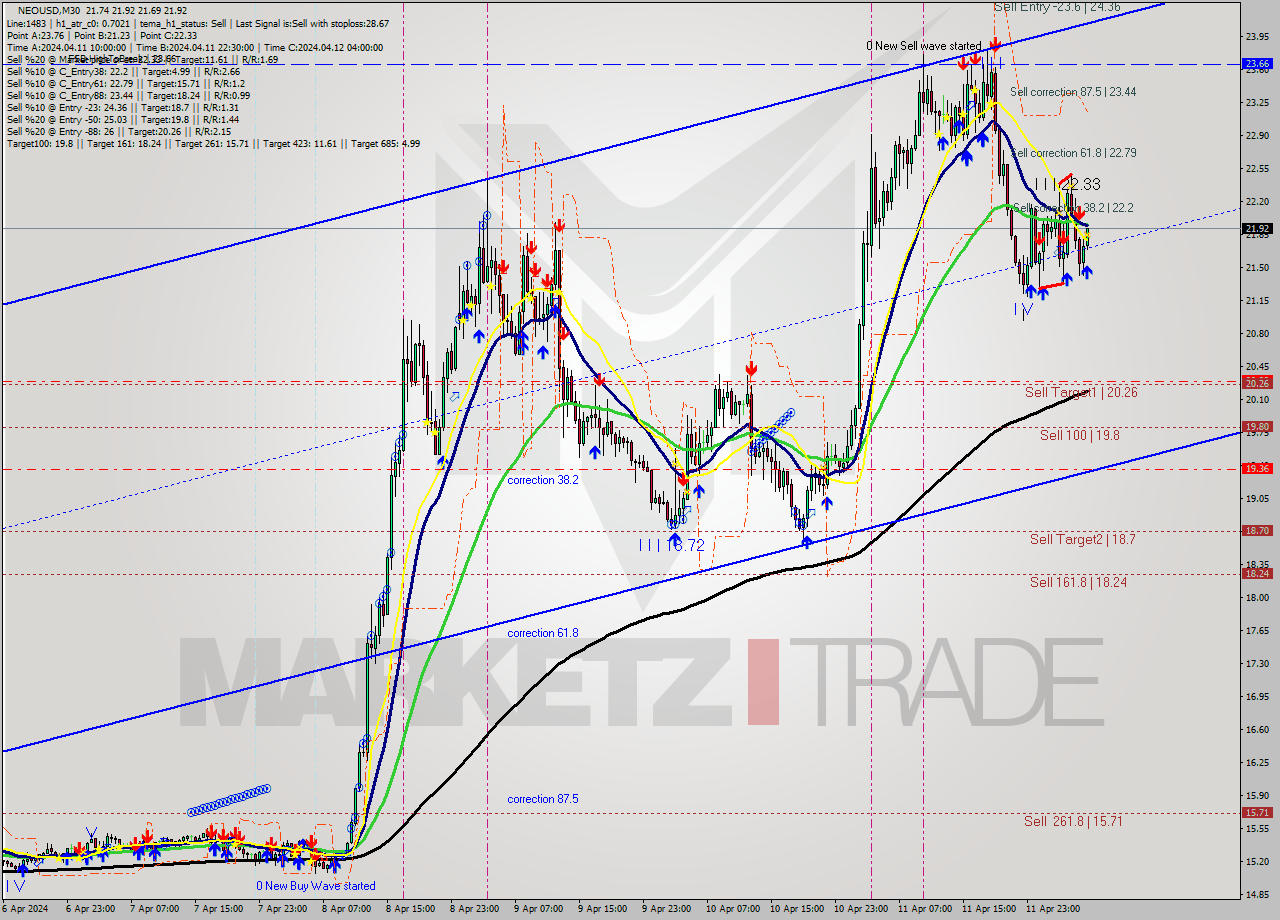Click the '10 Apr 15:00' time axis label
The height and width of the screenshot is (920, 1280).
pyautogui.click(x=795, y=909)
